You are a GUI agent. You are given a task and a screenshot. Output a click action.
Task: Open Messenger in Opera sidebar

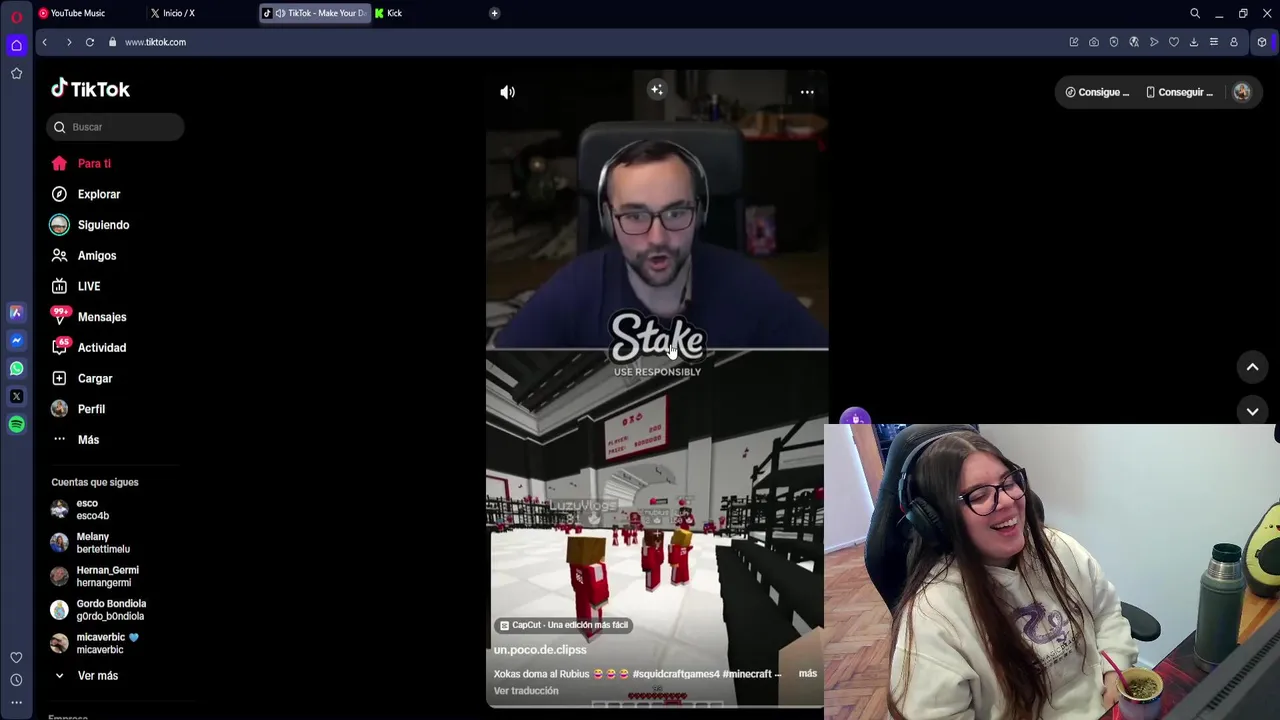pos(16,341)
